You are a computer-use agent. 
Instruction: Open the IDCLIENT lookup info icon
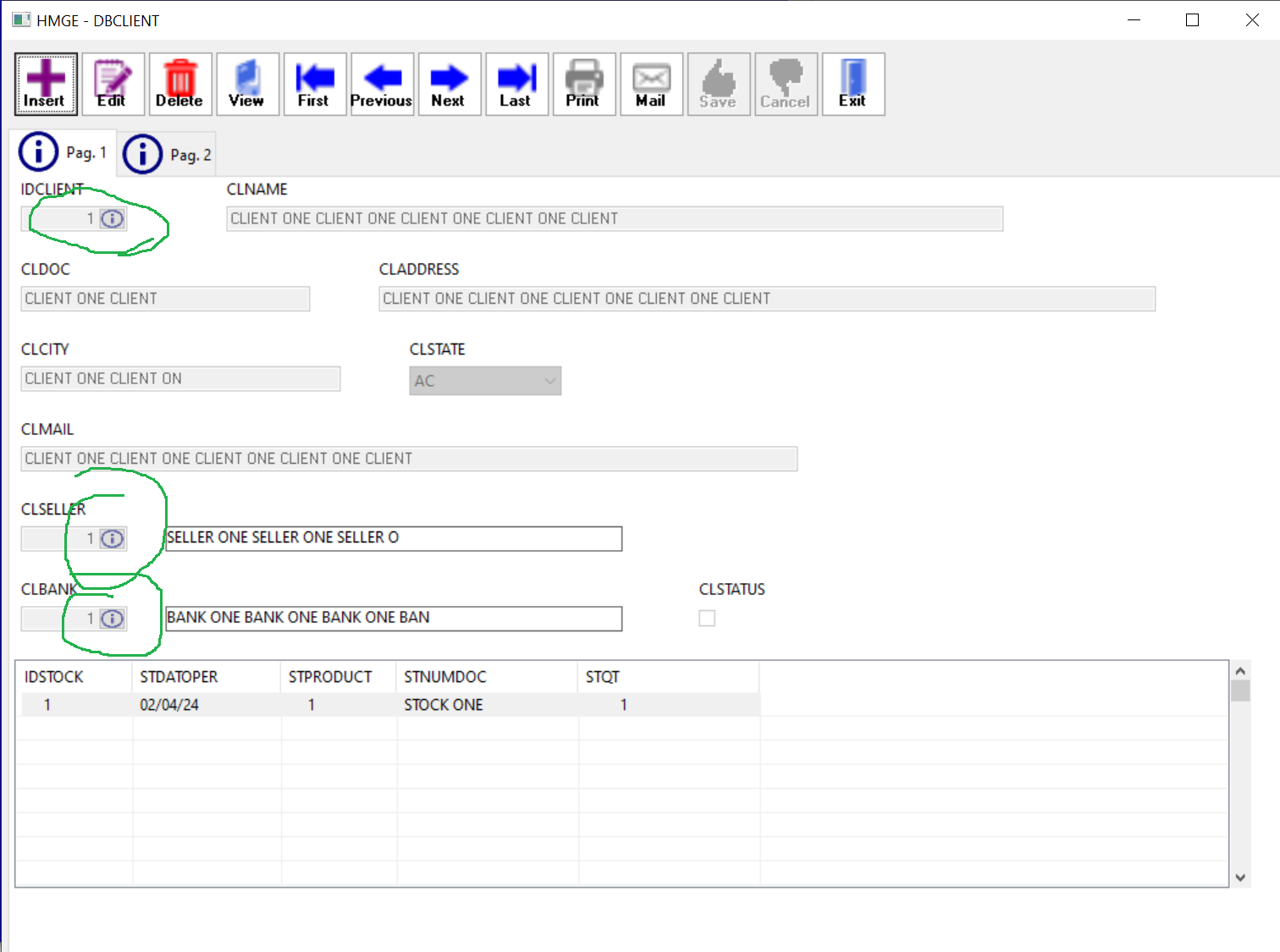click(113, 219)
